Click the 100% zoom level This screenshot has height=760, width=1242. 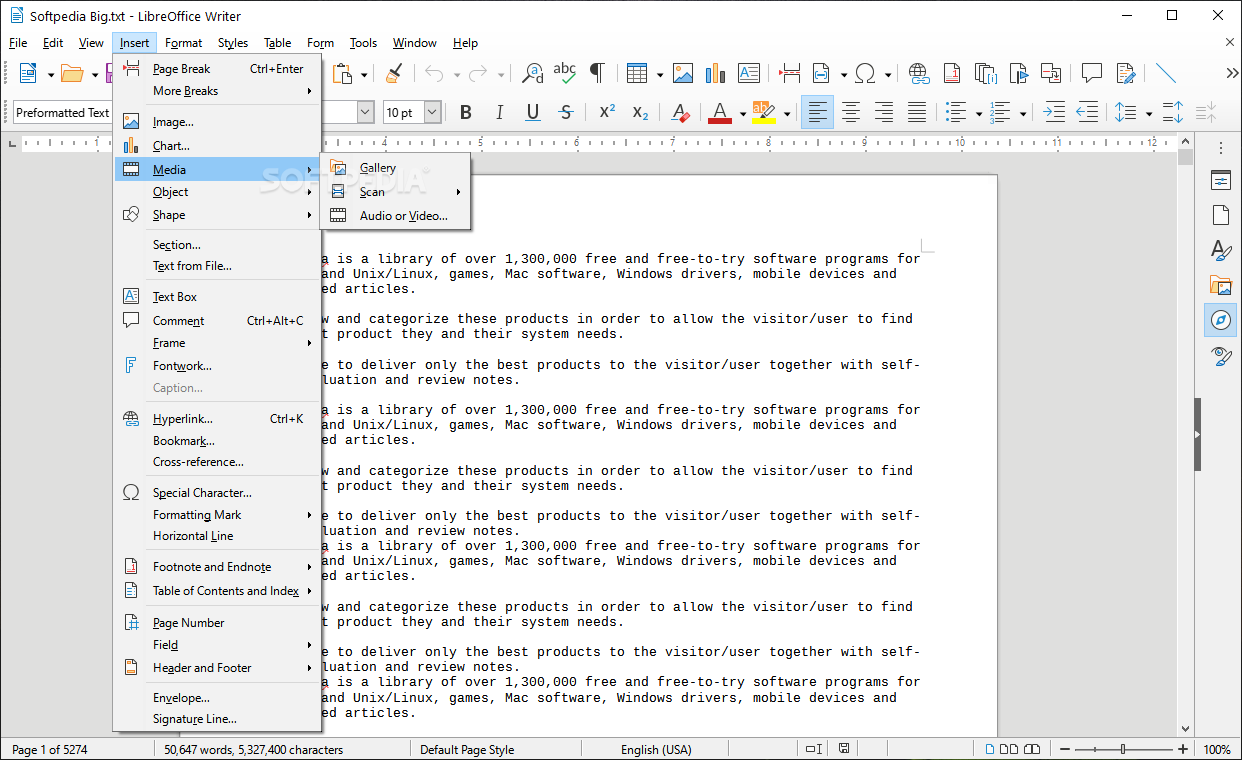click(x=1216, y=749)
